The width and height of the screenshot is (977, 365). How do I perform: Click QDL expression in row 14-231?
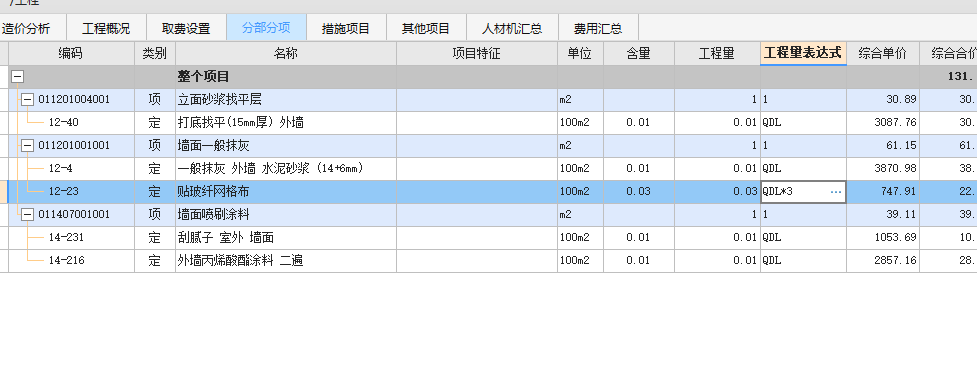tap(803, 238)
